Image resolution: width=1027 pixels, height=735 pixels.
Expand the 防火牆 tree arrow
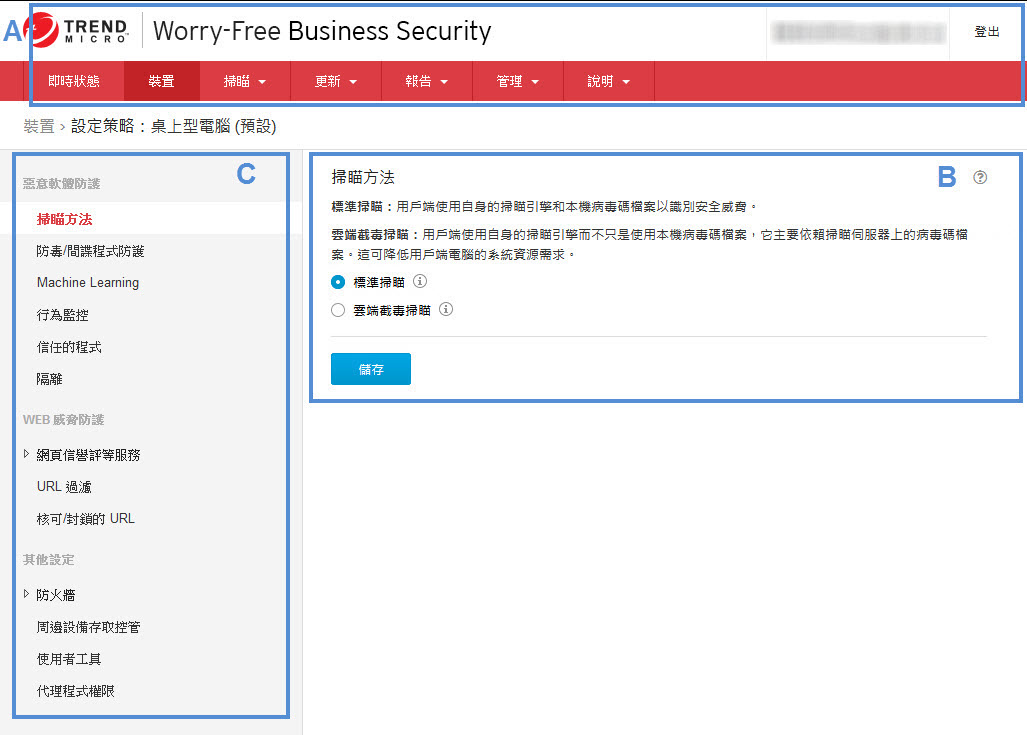coord(26,594)
